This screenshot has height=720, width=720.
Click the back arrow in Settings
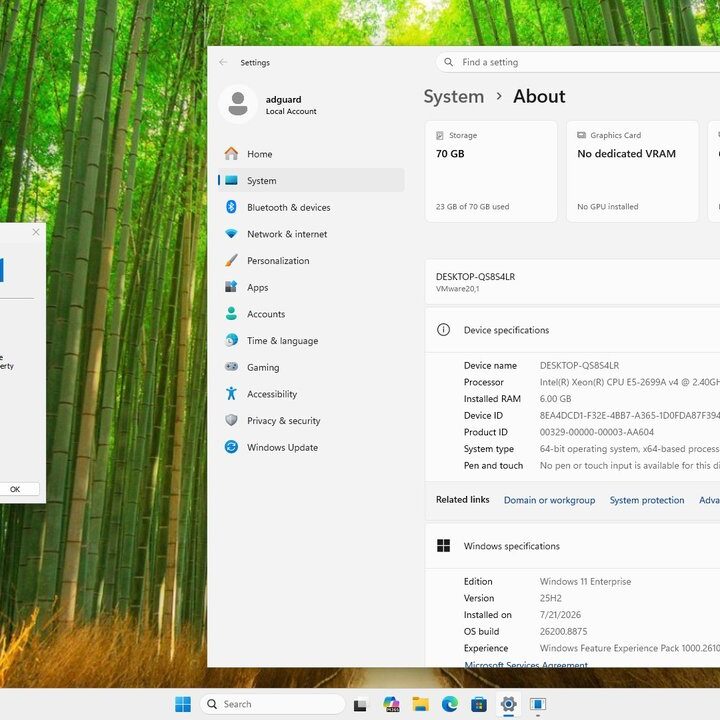223,62
